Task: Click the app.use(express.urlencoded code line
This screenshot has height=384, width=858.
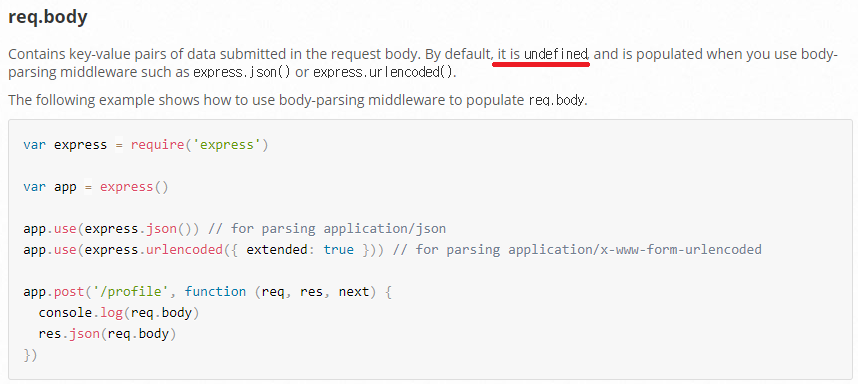Action: [x=392, y=250]
